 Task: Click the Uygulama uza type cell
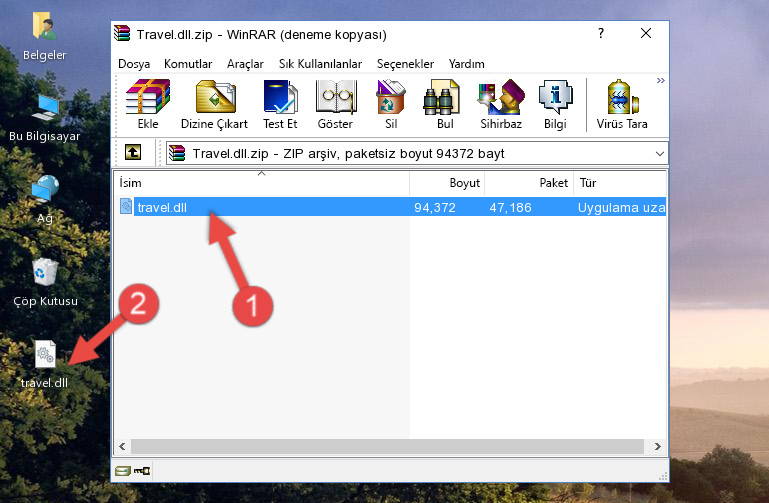[x=621, y=208]
